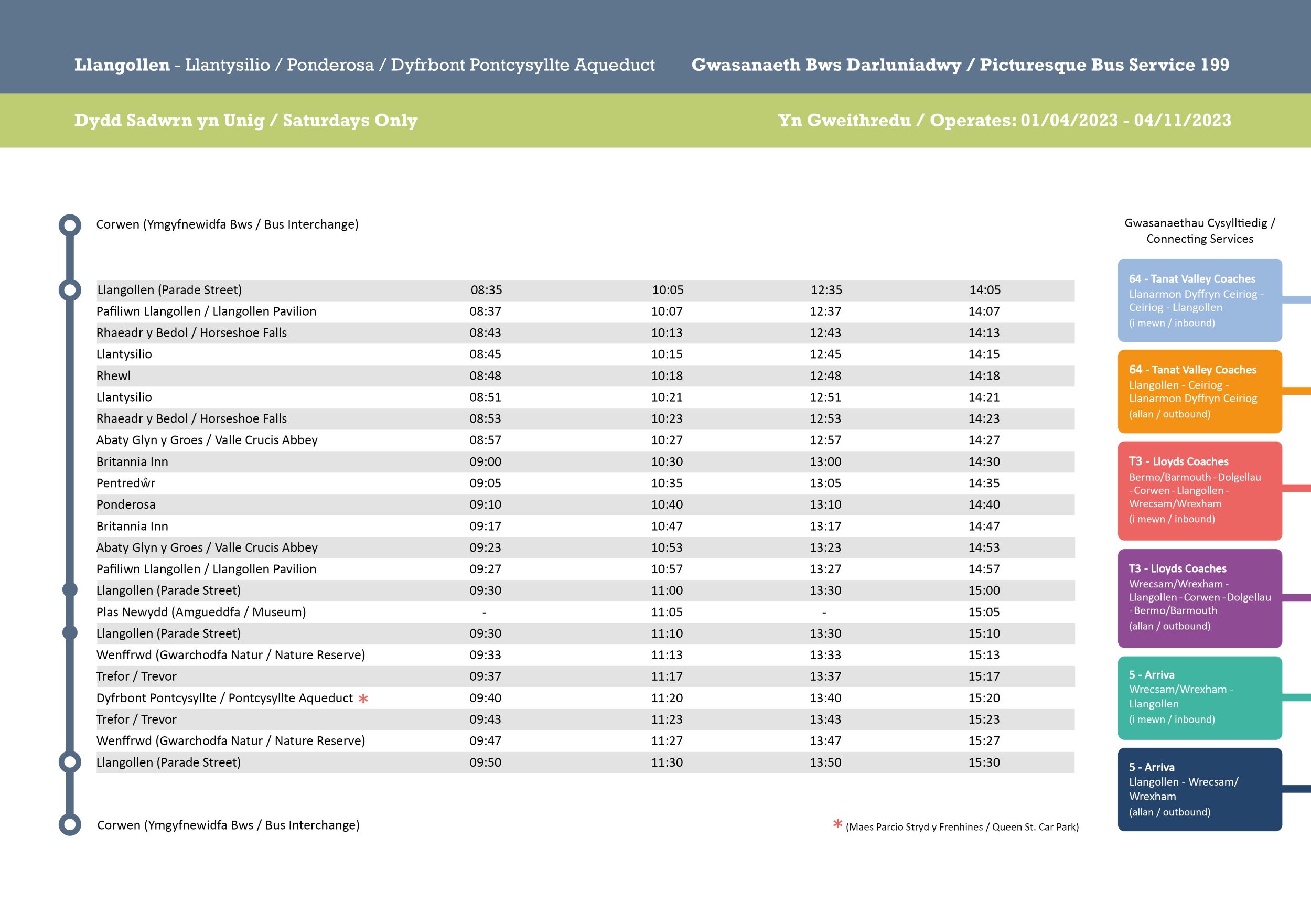The image size is (1311, 924).
Task: Click the 15:00 Llangollen Parade Street time
Action: [x=984, y=590]
